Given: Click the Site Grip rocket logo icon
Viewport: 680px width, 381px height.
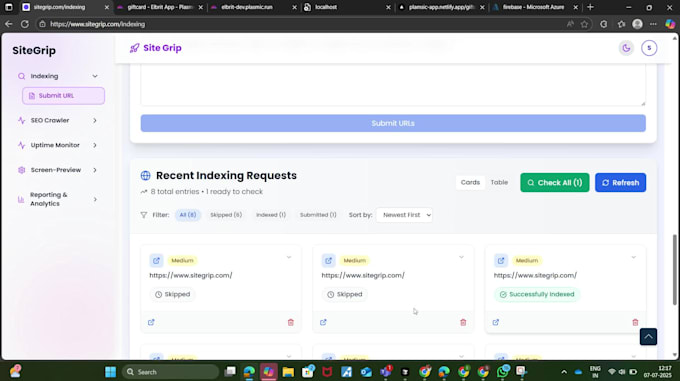Looking at the screenshot, I should pos(134,48).
